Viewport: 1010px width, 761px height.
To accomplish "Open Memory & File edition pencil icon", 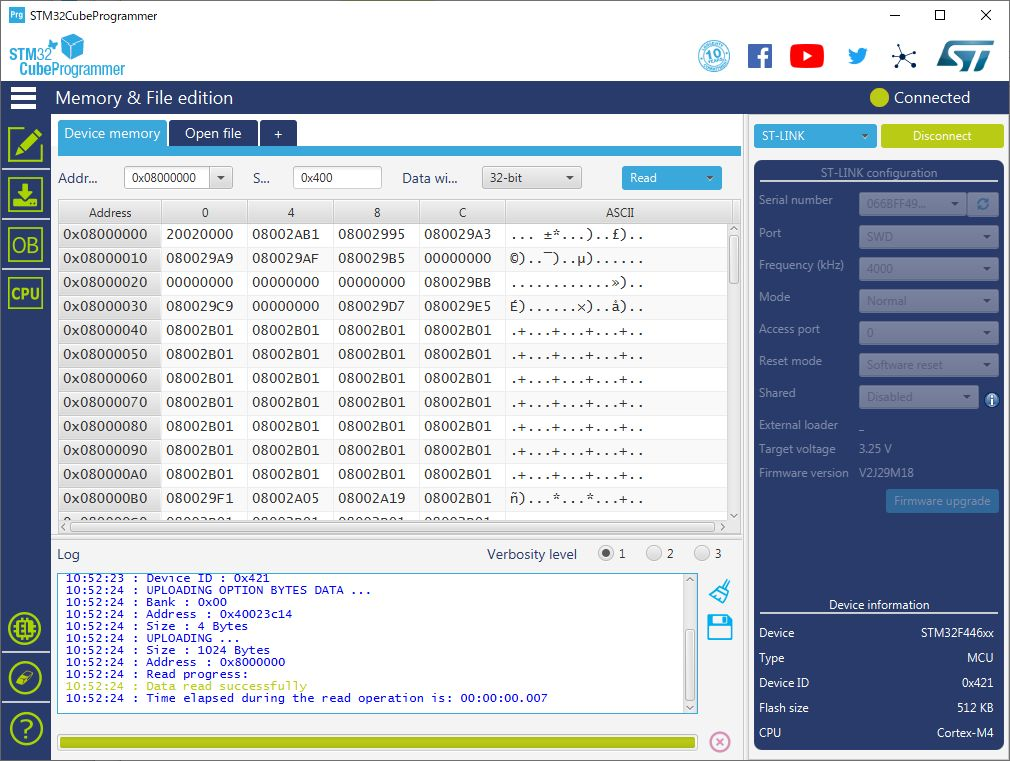I will coord(25,145).
